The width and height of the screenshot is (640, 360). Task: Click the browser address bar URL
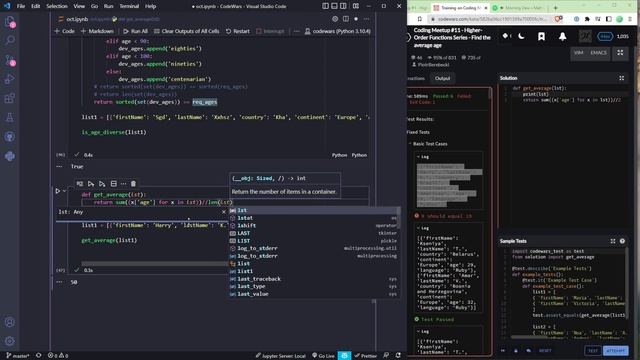point(491,19)
